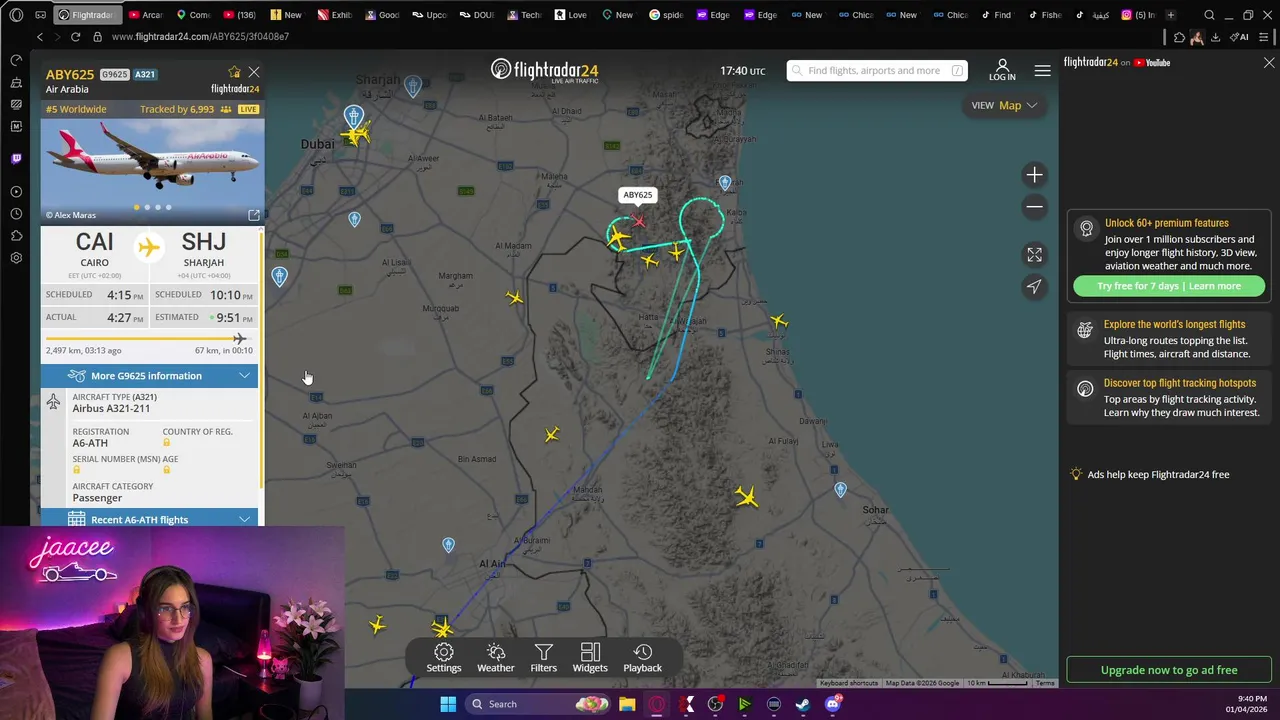1280x720 pixels.
Task: Click the large yellow plane near Dubai
Action: pos(357,133)
